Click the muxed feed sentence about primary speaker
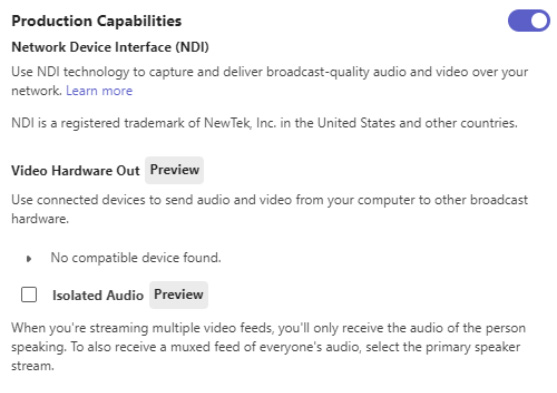 pyautogui.click(x=295, y=347)
